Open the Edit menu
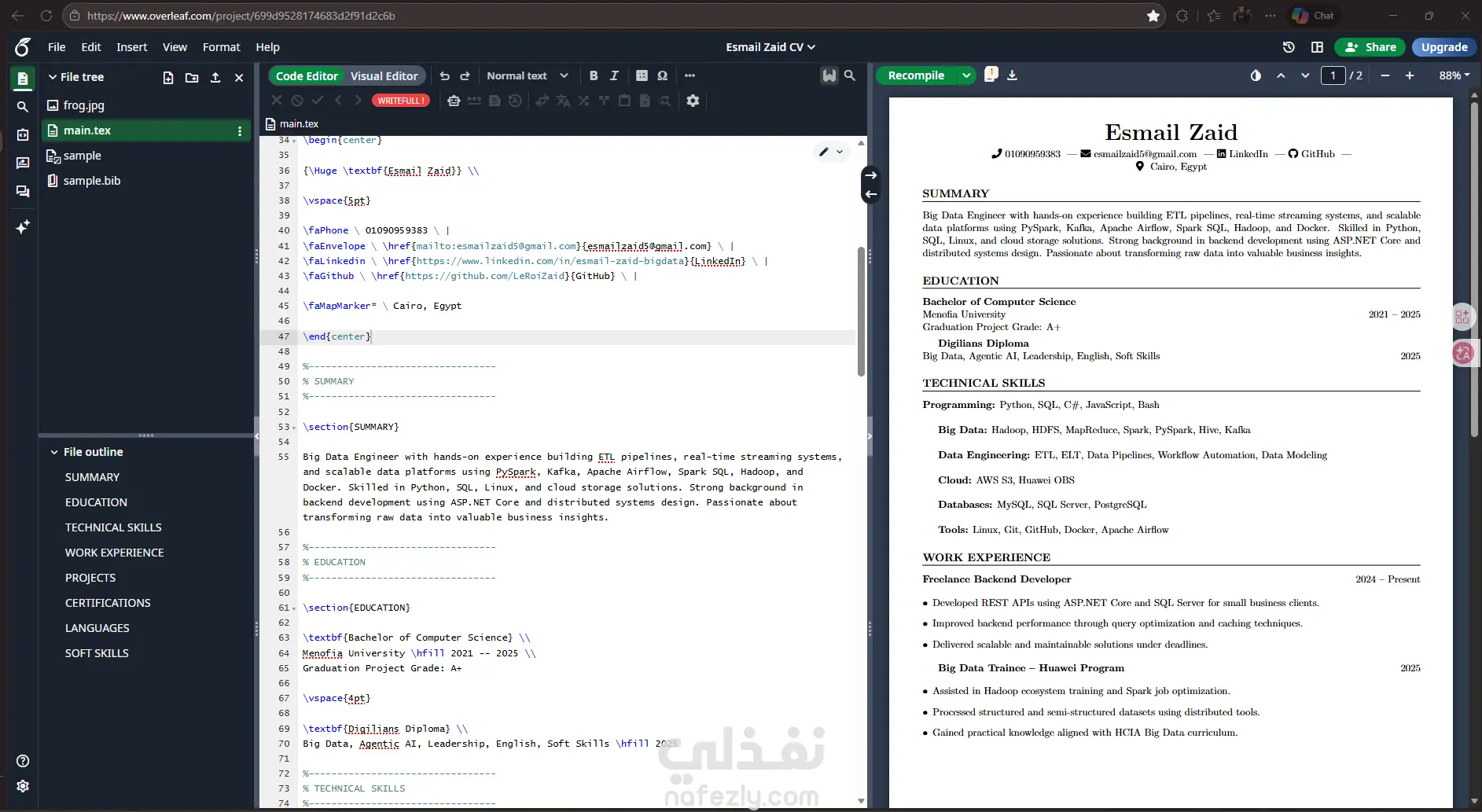The height and width of the screenshot is (812, 1482). (91, 47)
